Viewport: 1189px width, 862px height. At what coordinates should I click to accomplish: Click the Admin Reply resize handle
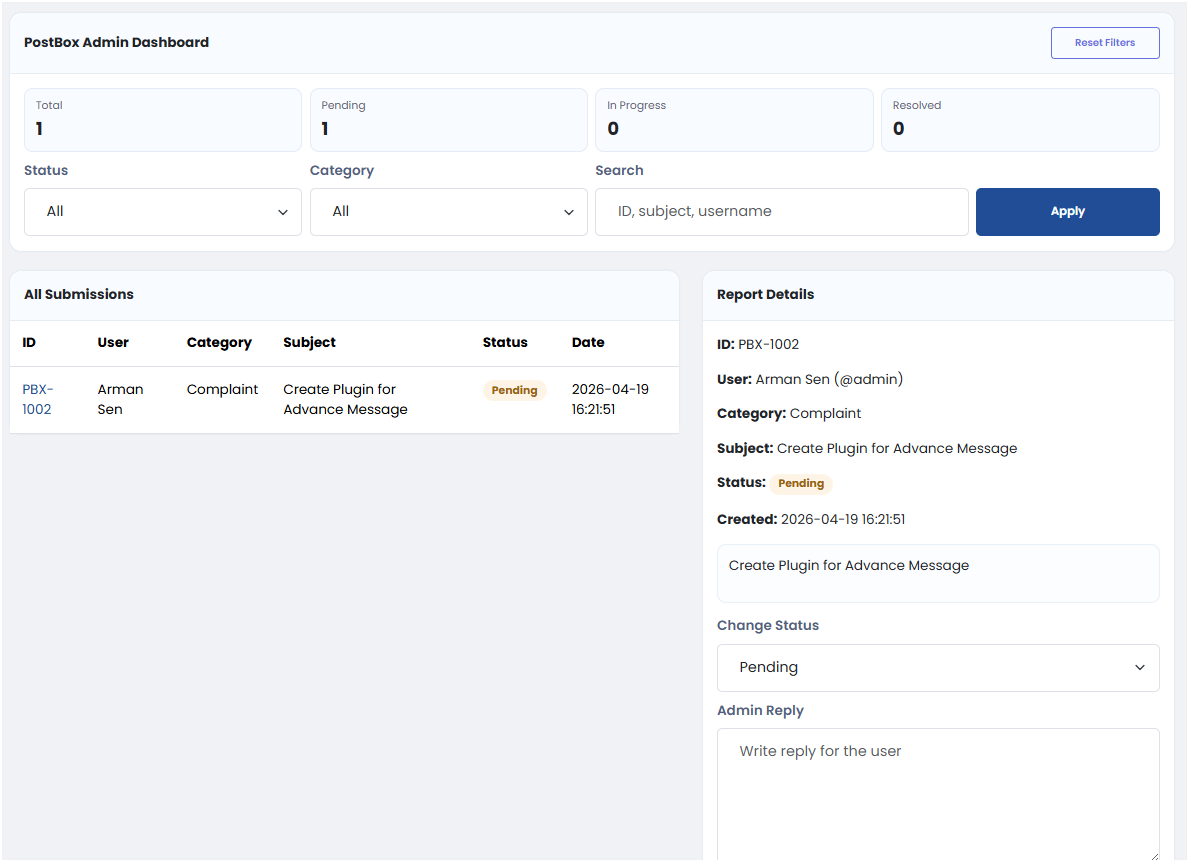[x=1153, y=856]
